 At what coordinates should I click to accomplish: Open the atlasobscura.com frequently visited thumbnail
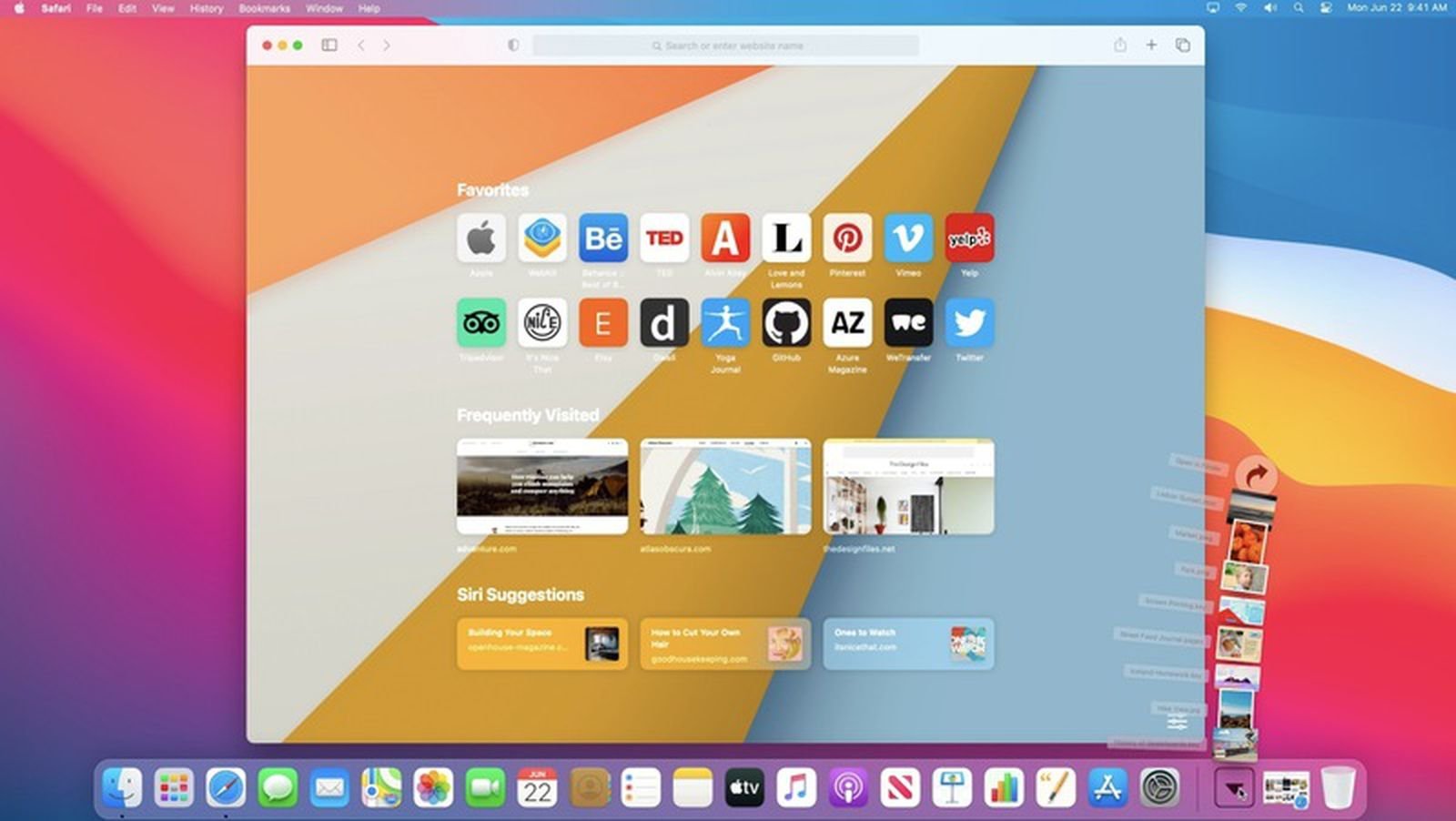725,486
